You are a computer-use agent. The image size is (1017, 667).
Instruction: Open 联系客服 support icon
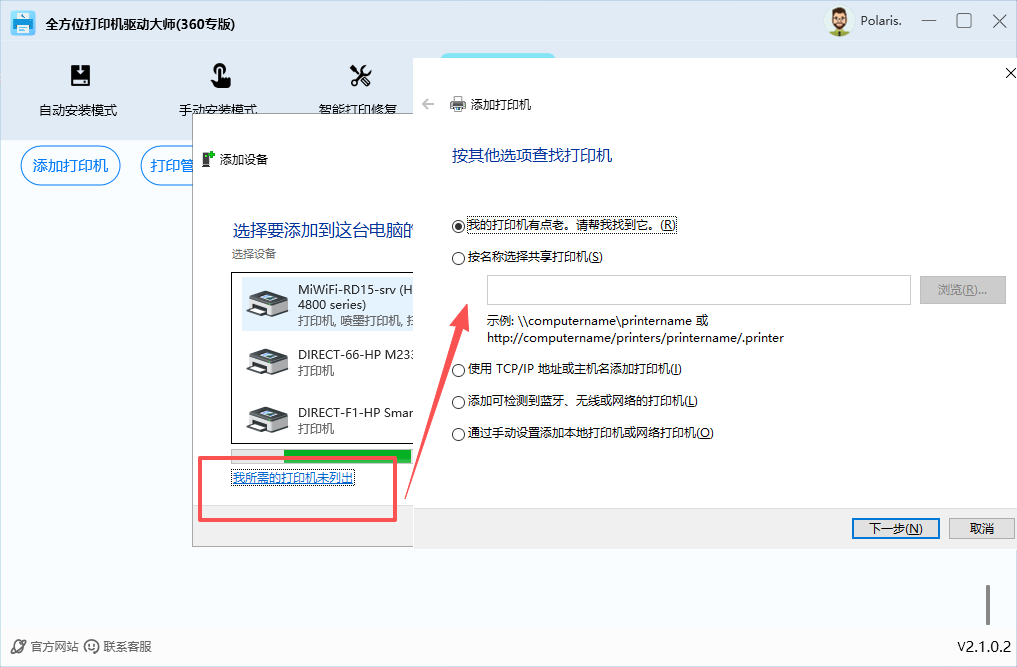coord(92,647)
